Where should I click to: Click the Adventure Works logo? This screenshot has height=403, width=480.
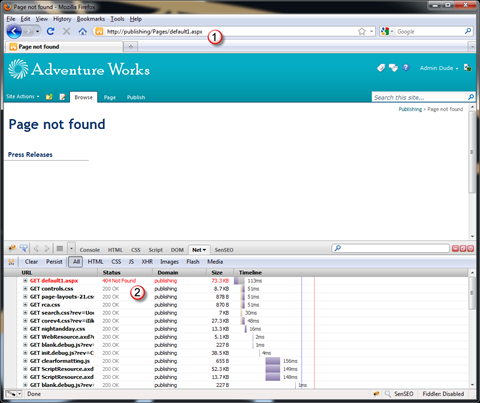pos(79,69)
